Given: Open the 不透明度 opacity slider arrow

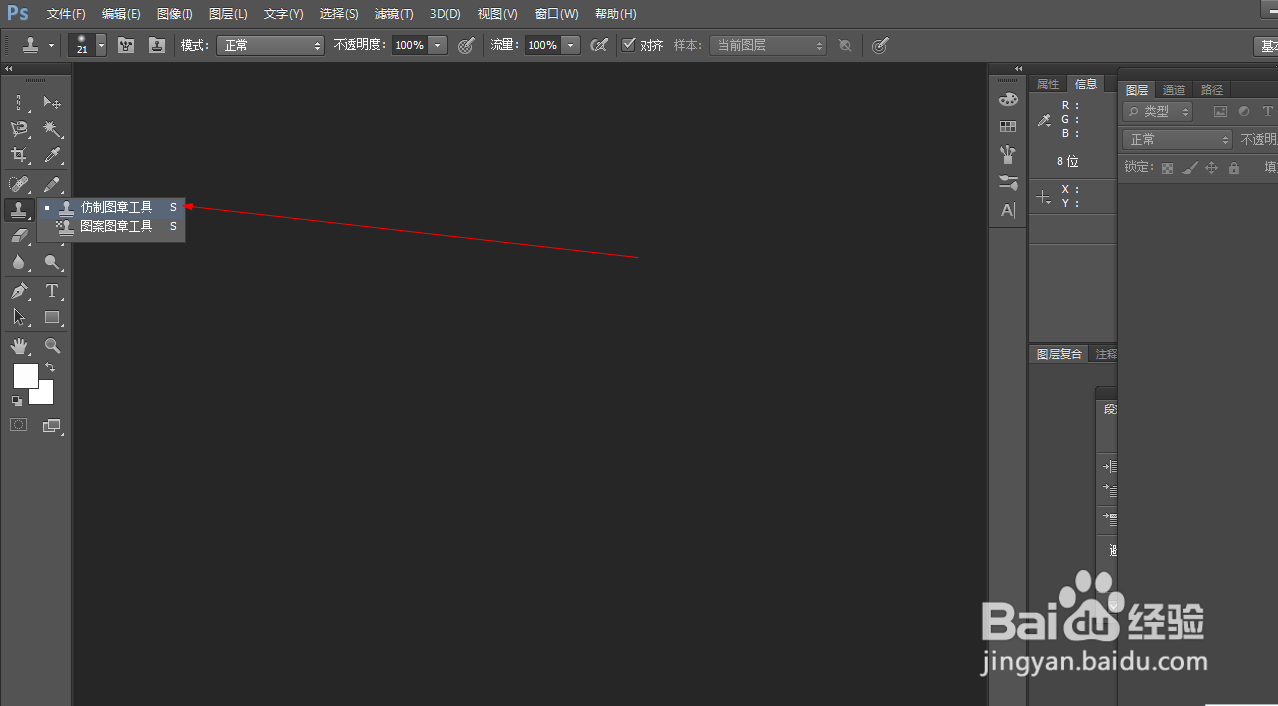Looking at the screenshot, I should click(437, 45).
